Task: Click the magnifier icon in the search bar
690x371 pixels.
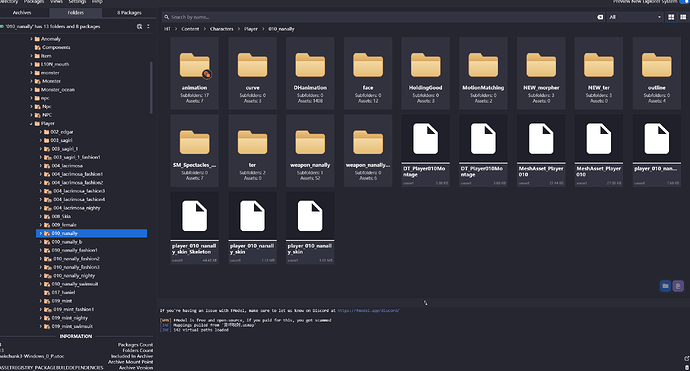Action: (x=167, y=17)
